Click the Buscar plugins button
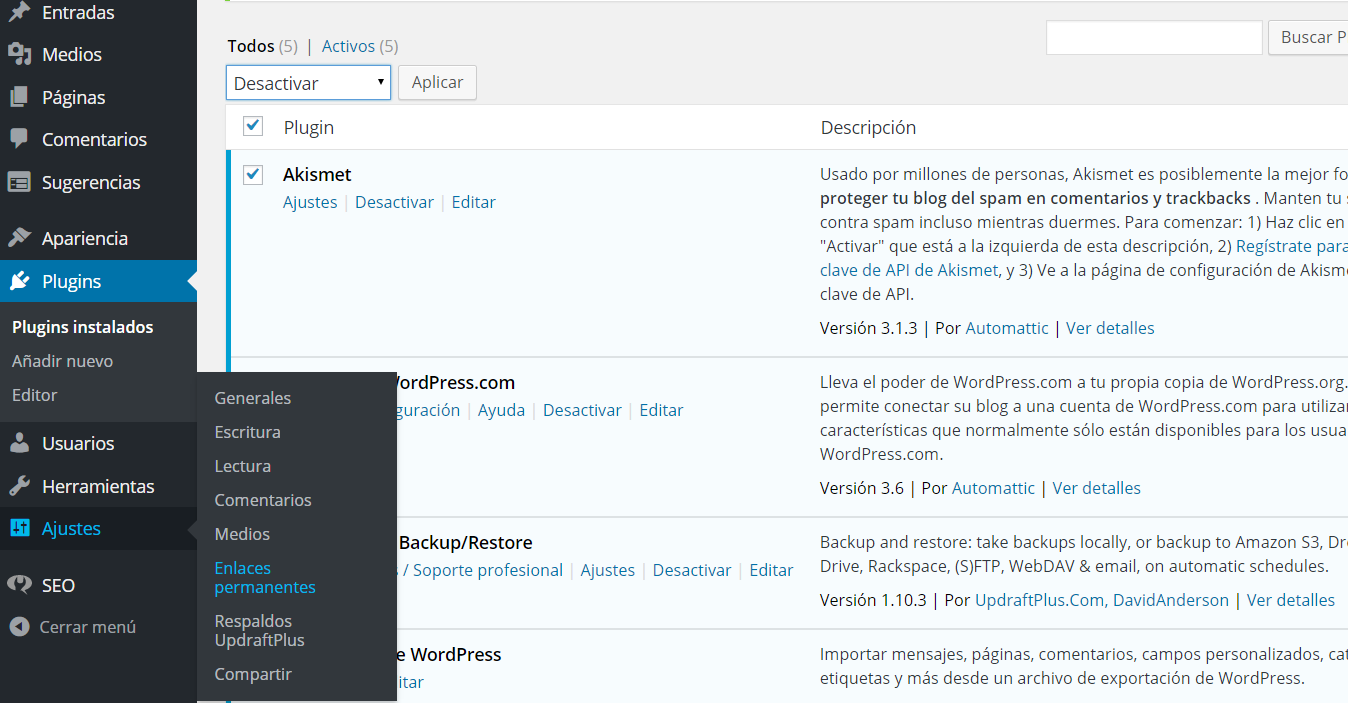The width and height of the screenshot is (1348, 703). pyautogui.click(x=1308, y=37)
